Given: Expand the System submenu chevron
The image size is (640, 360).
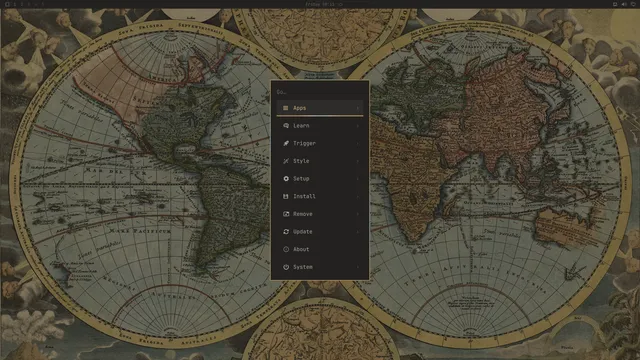Looking at the screenshot, I should (358, 267).
